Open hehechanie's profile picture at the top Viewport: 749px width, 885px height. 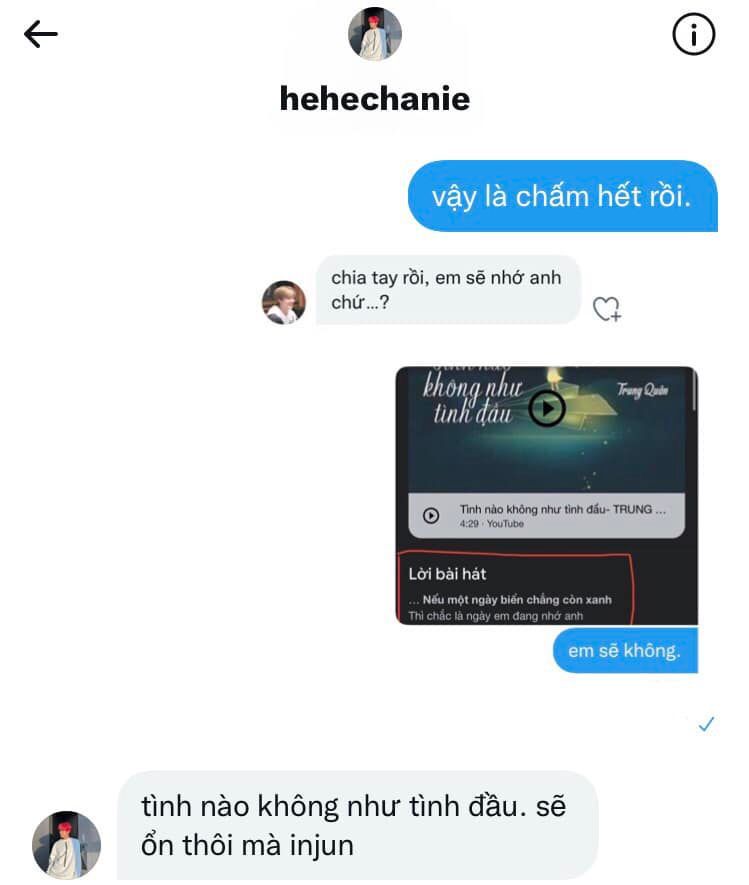[375, 34]
